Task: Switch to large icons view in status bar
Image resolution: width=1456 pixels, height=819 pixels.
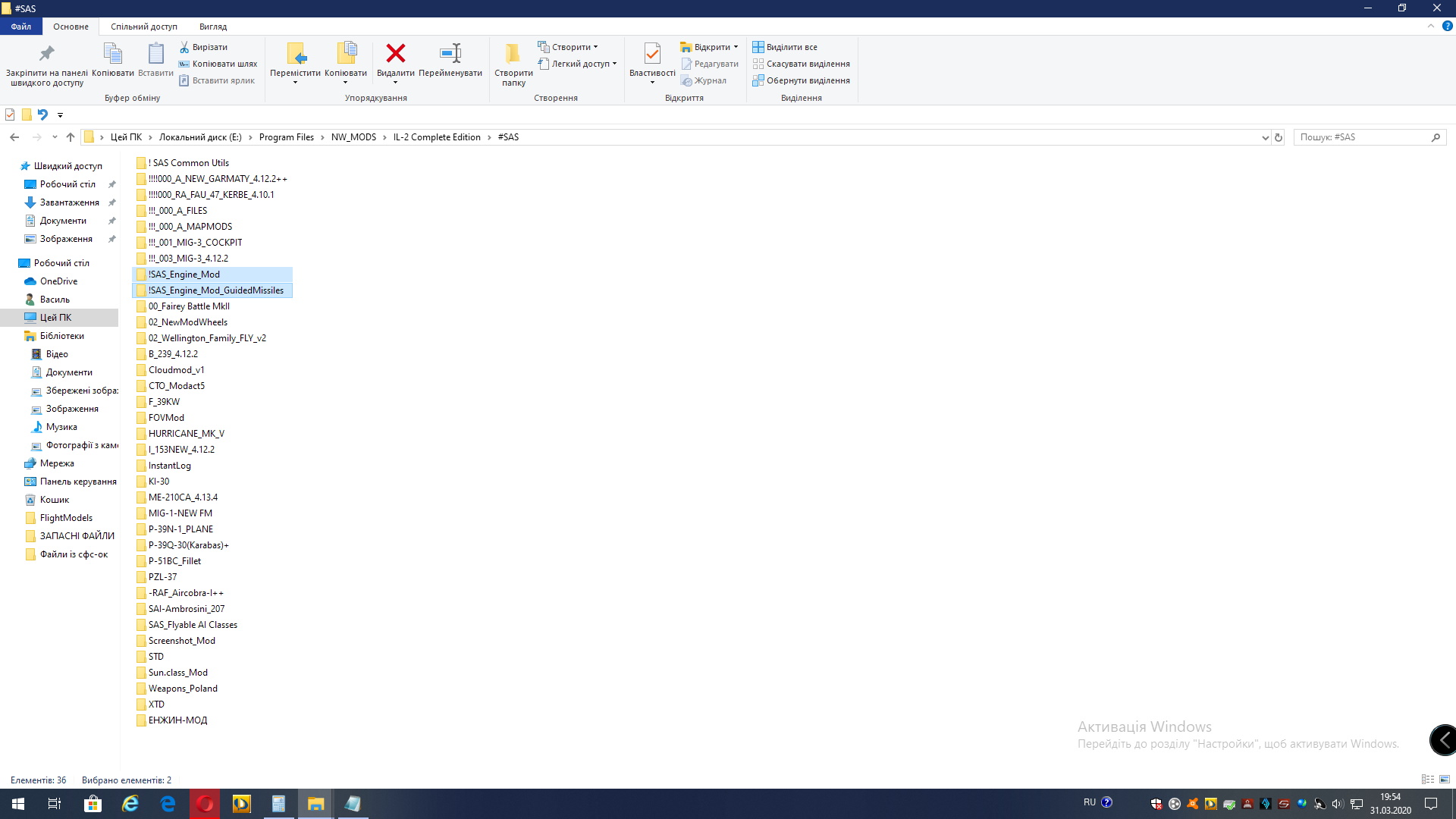Action: click(1445, 780)
